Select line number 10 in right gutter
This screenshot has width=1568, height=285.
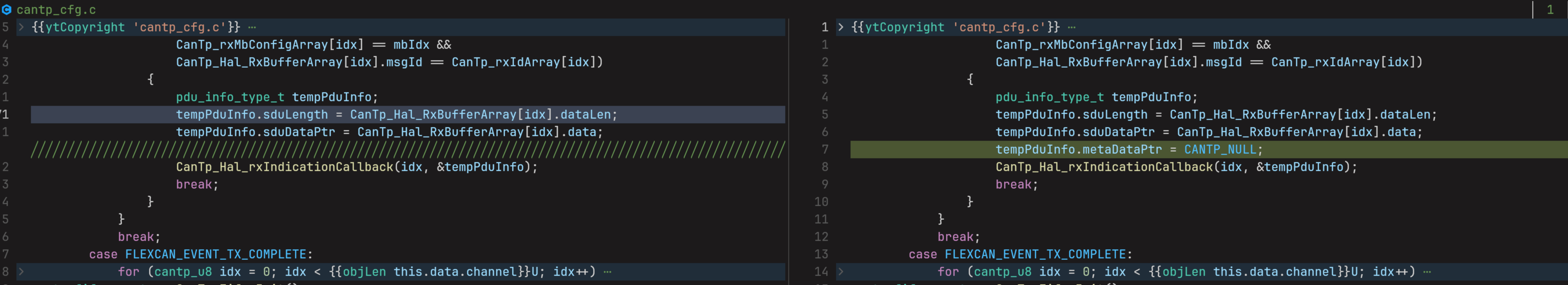tap(821, 202)
